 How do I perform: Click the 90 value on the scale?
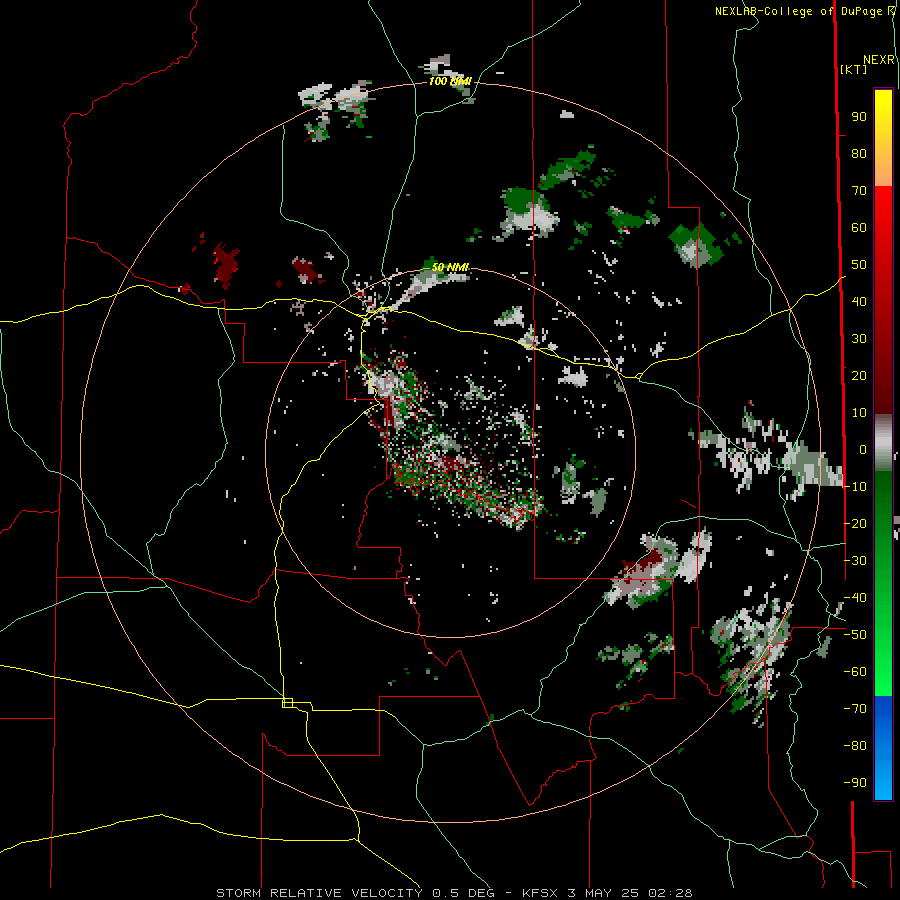(859, 117)
